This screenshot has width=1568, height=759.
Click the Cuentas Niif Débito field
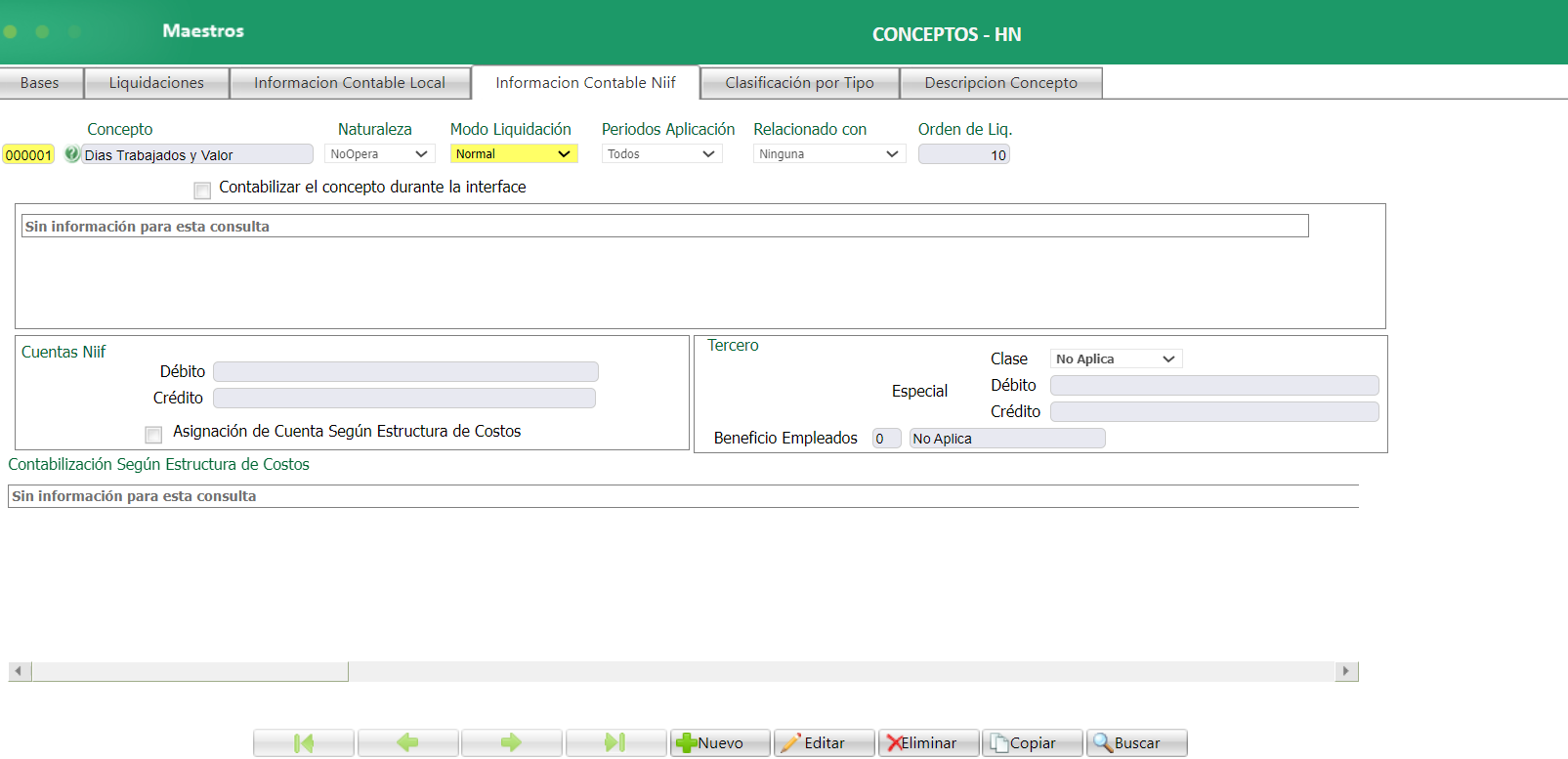tap(405, 372)
